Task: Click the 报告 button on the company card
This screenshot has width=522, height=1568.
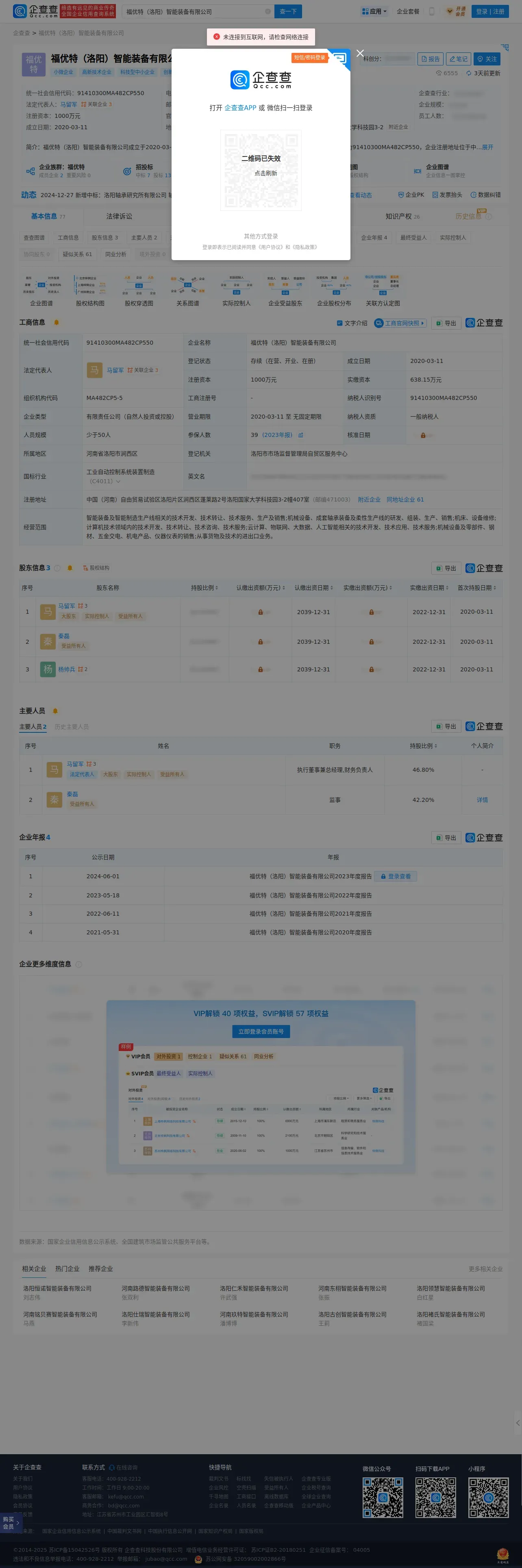Action: (430, 59)
